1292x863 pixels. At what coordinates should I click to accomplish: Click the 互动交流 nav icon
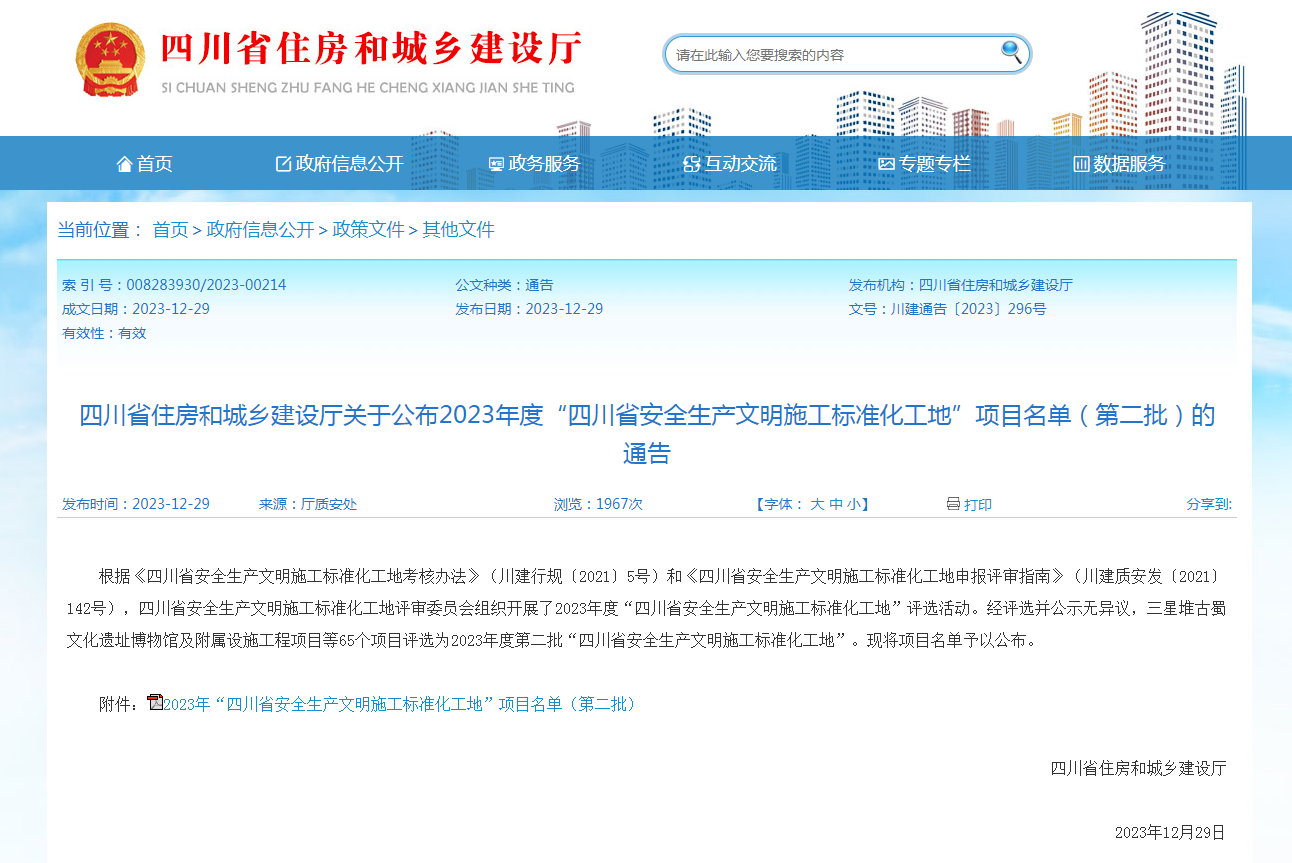tap(691, 164)
